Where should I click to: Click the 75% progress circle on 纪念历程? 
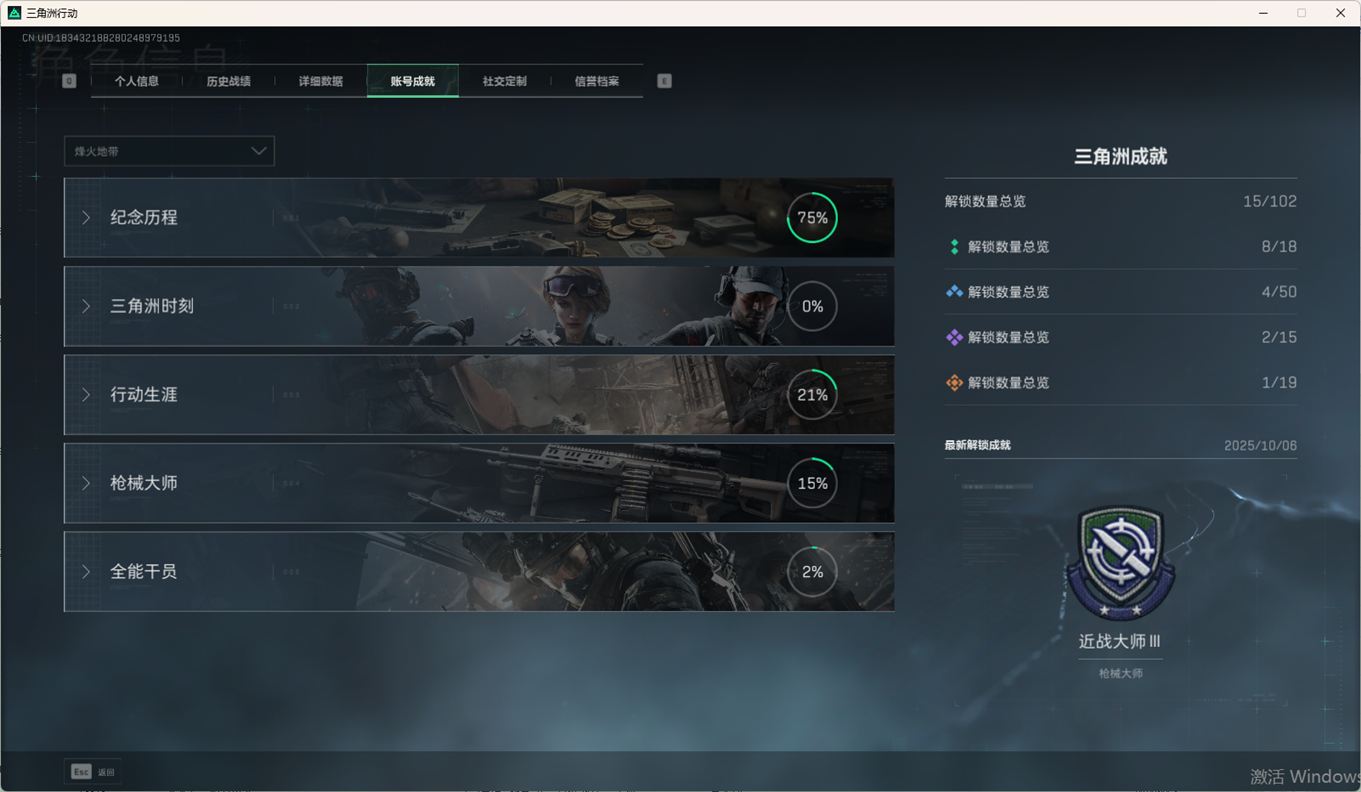pos(812,218)
